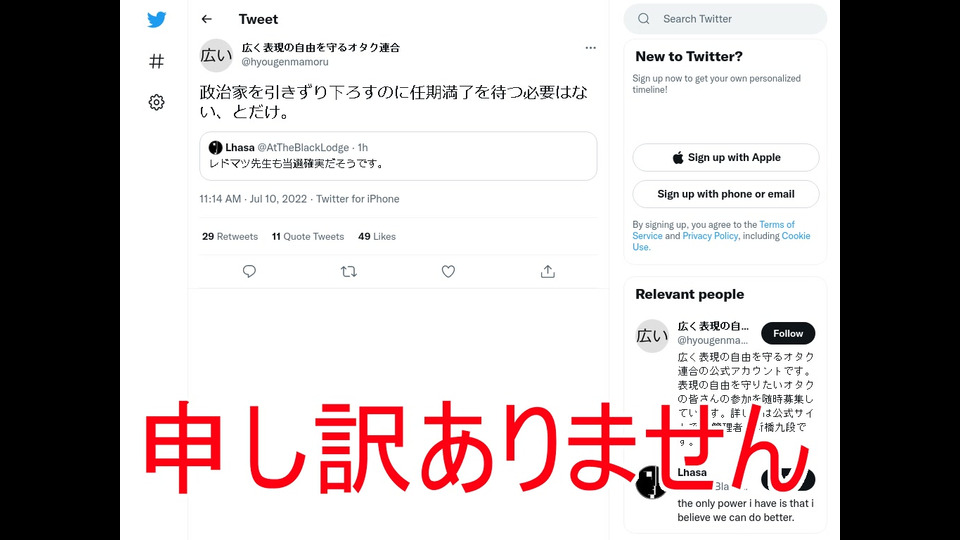Open the Privacy Policy link
Screen dimensions: 960x540
click(710, 236)
